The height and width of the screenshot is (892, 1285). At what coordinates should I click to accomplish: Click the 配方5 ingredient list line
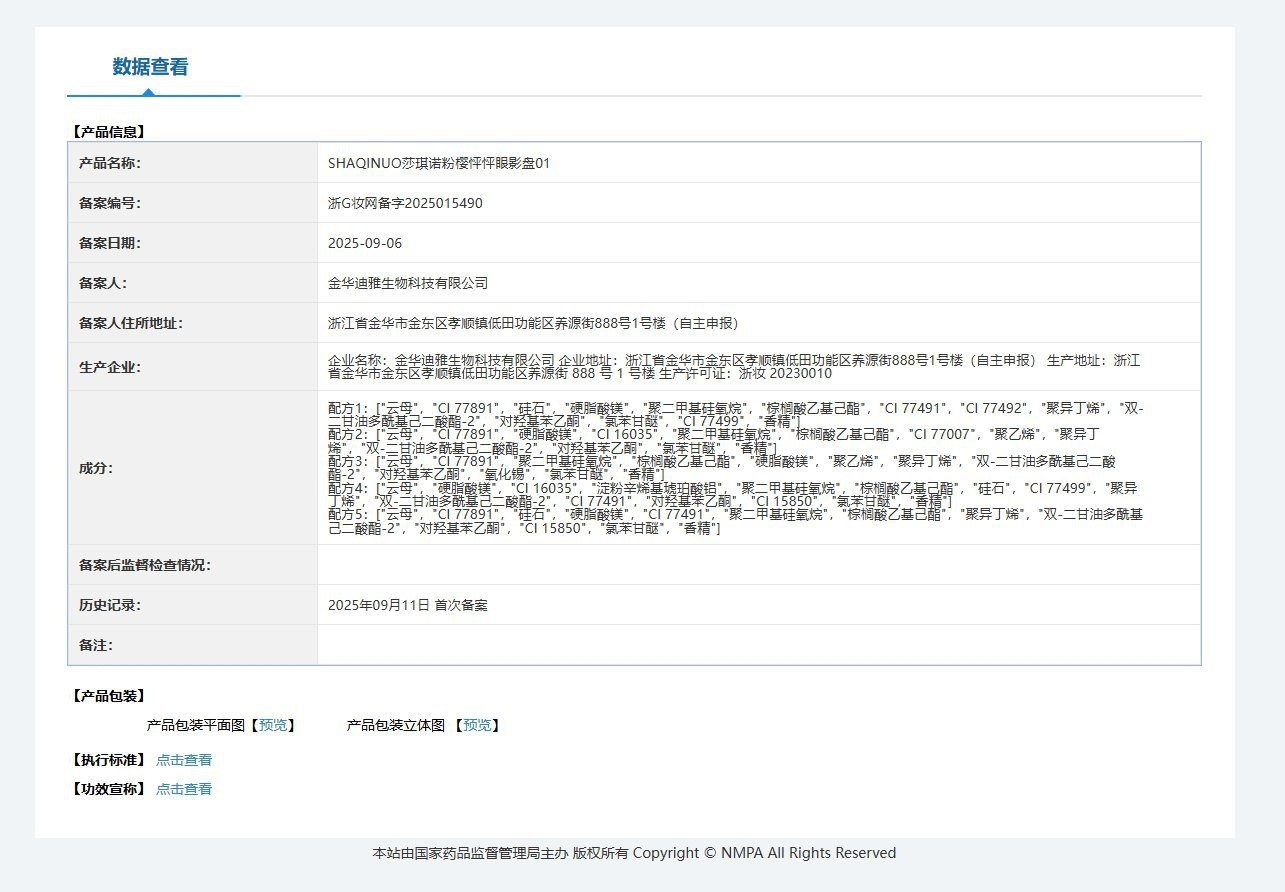pyautogui.click(x=736, y=521)
